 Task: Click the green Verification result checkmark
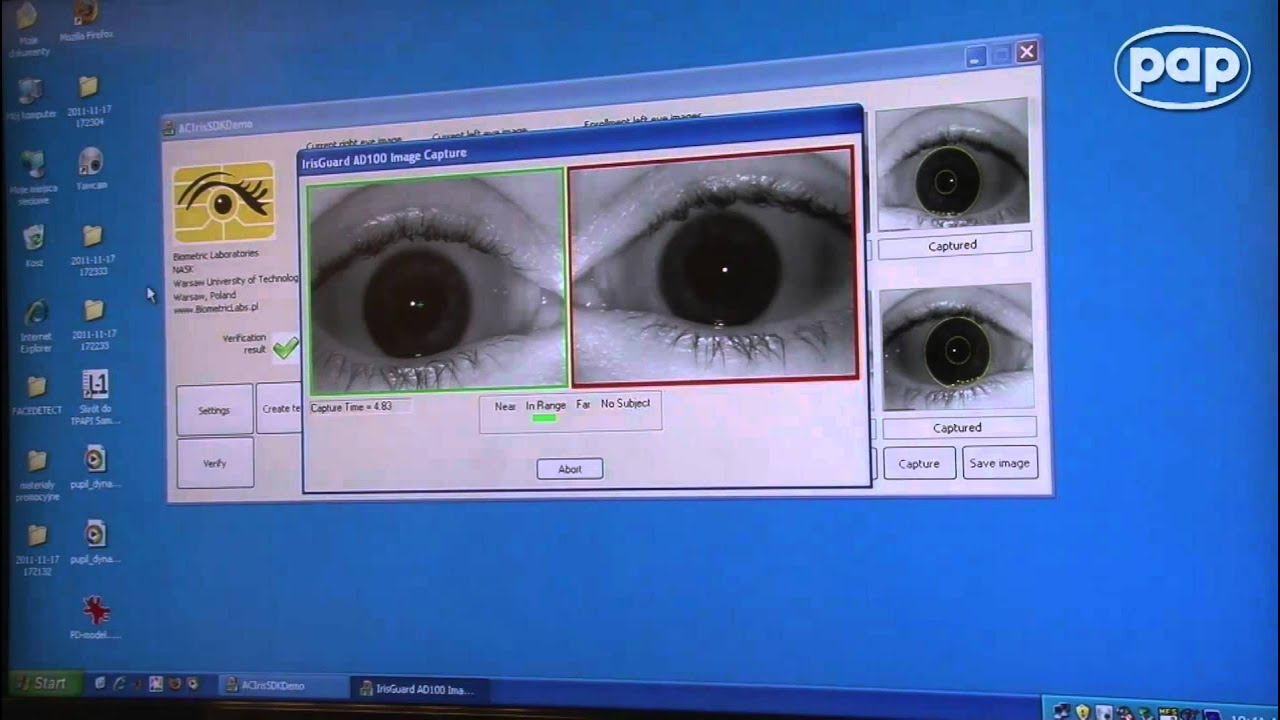pyautogui.click(x=286, y=347)
